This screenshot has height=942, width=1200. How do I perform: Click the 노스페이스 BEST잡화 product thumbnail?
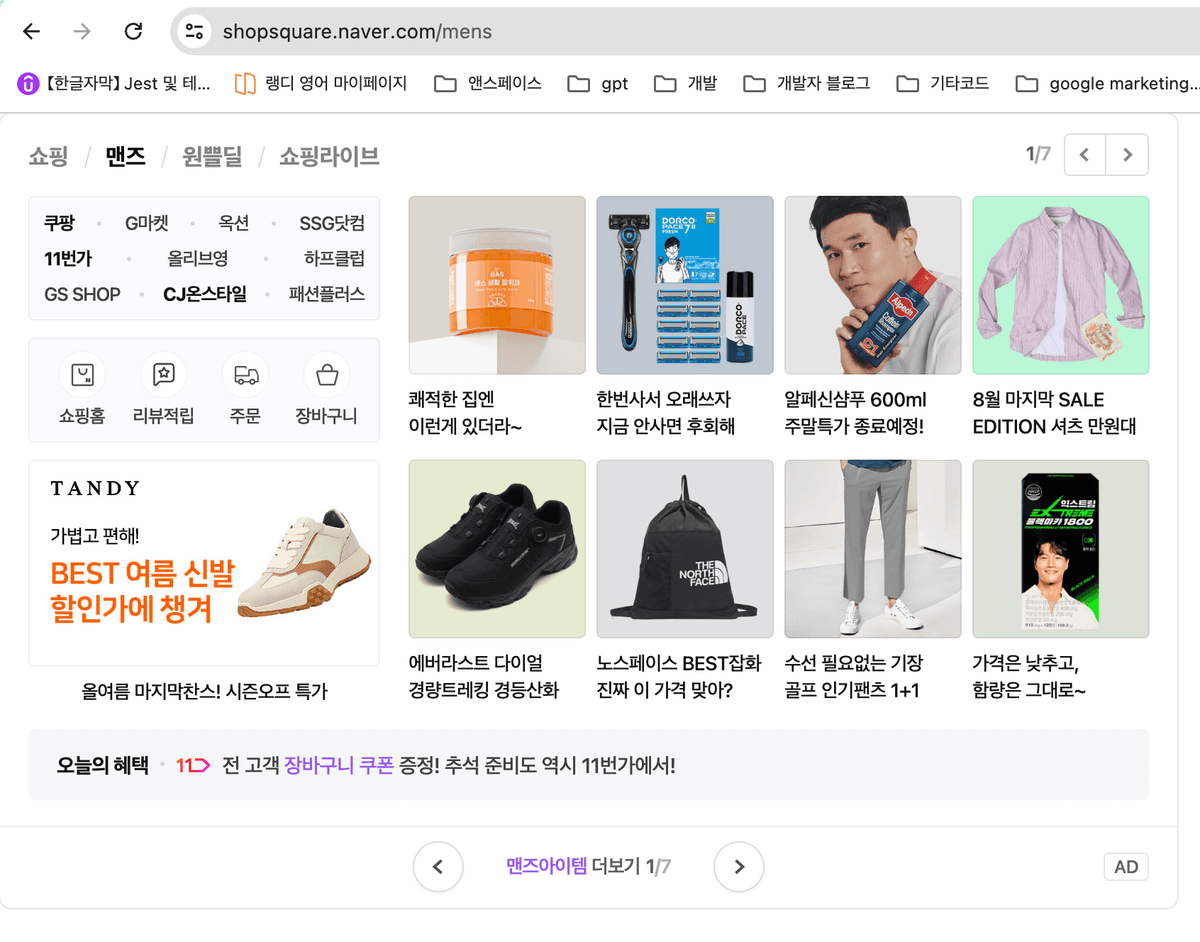click(684, 548)
